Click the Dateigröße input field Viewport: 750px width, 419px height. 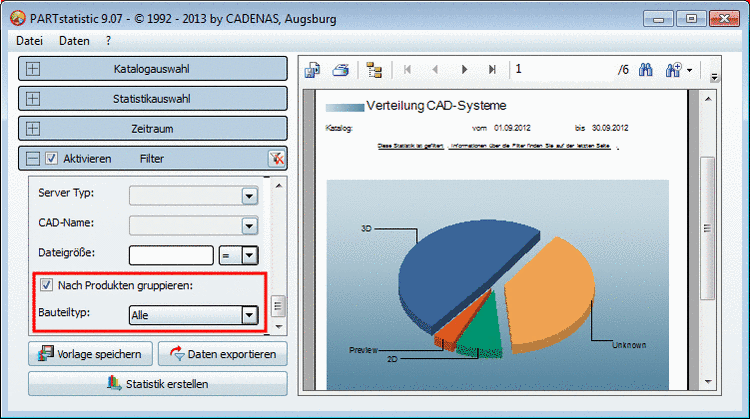point(171,255)
